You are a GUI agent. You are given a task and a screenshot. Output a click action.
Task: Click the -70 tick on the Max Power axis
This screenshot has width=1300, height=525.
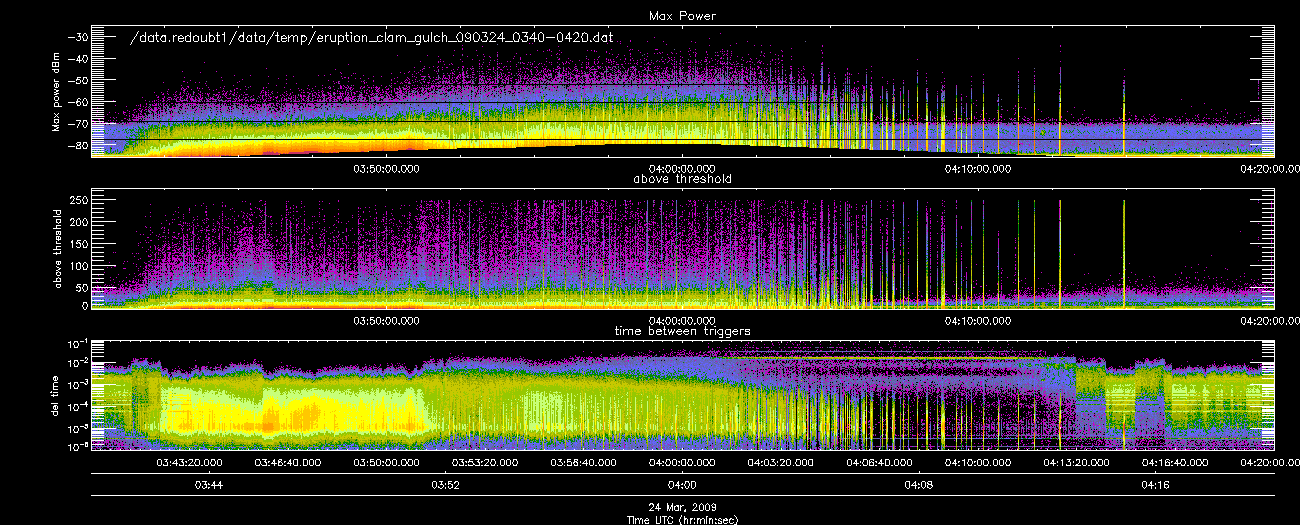coord(79,124)
